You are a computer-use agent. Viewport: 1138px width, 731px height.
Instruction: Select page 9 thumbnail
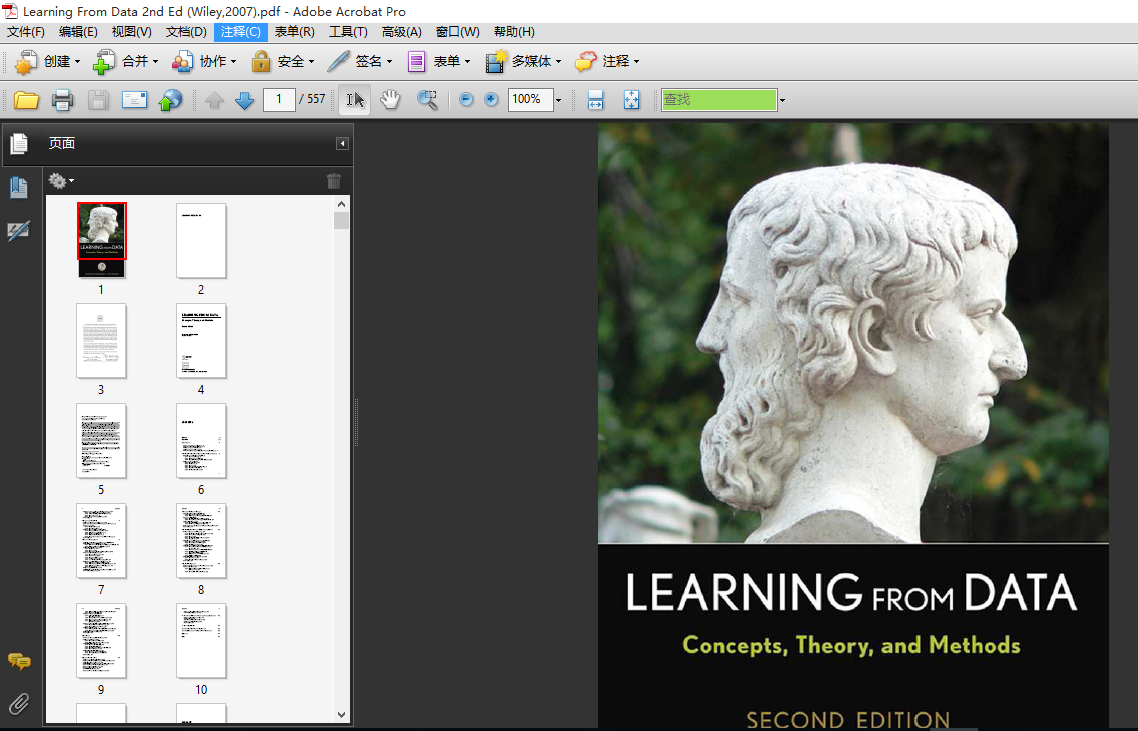102,641
